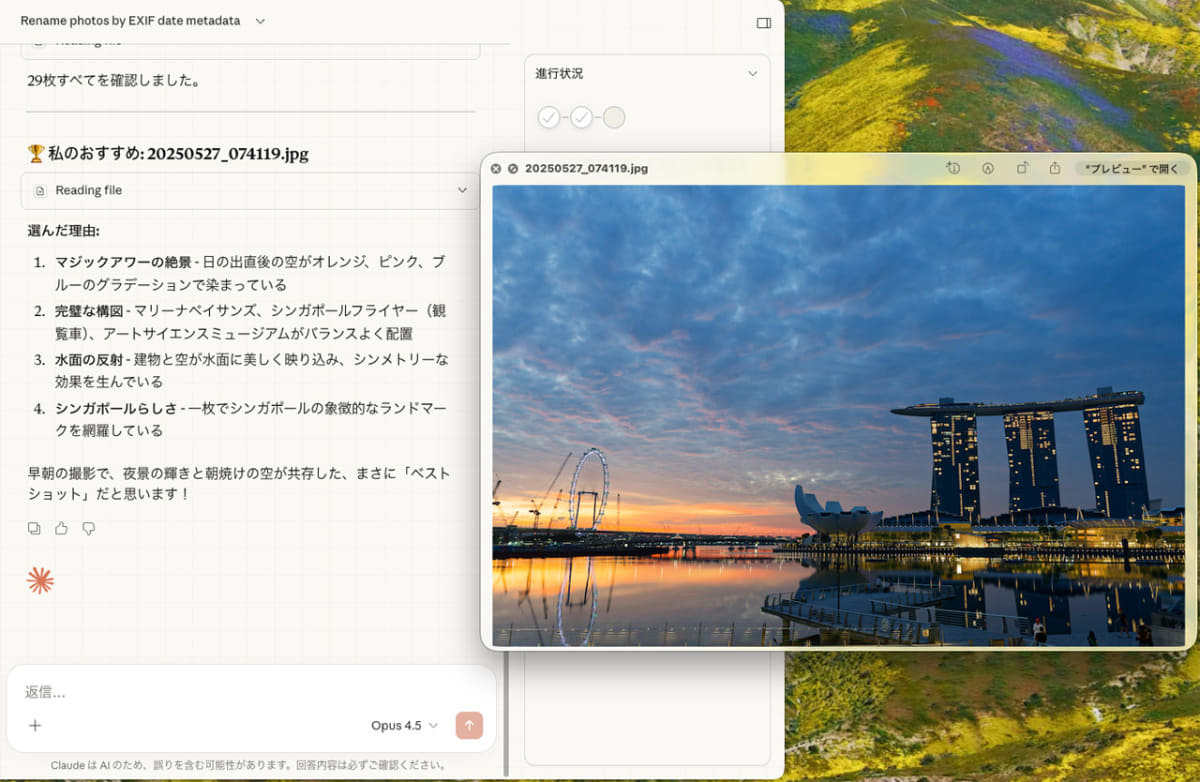Open the attachment plus icon in reply box
1200x782 pixels.
[34, 725]
